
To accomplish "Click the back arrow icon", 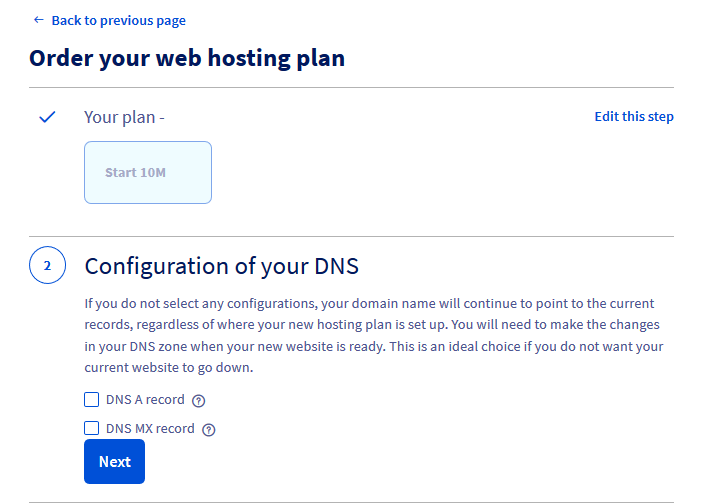I will (x=38, y=20).
